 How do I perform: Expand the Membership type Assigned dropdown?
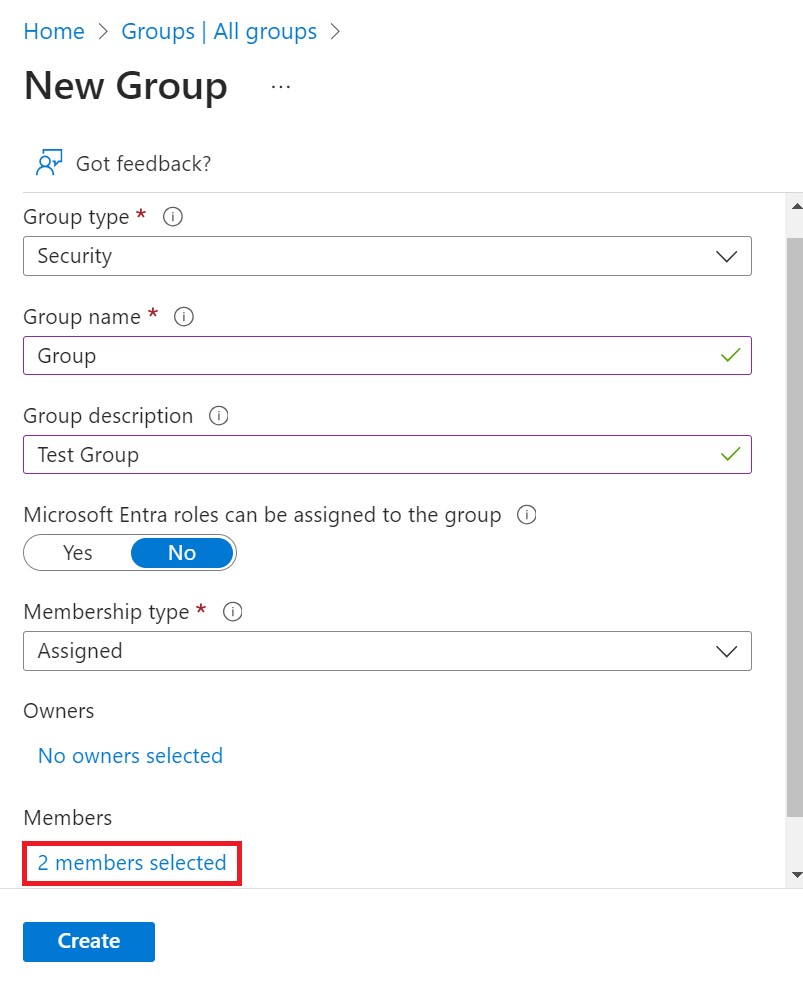pos(387,651)
